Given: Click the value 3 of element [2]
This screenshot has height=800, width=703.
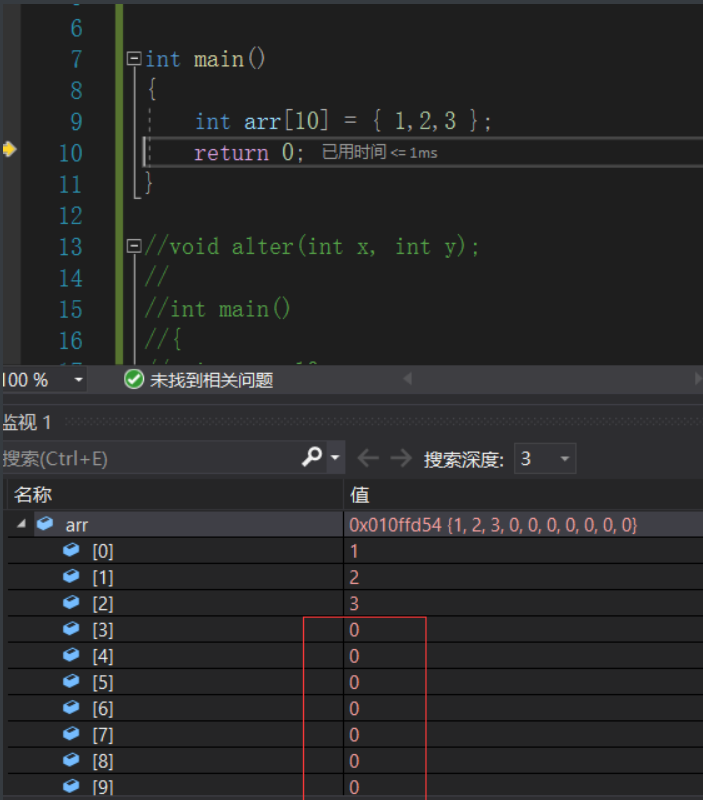Looking at the screenshot, I should point(354,604).
